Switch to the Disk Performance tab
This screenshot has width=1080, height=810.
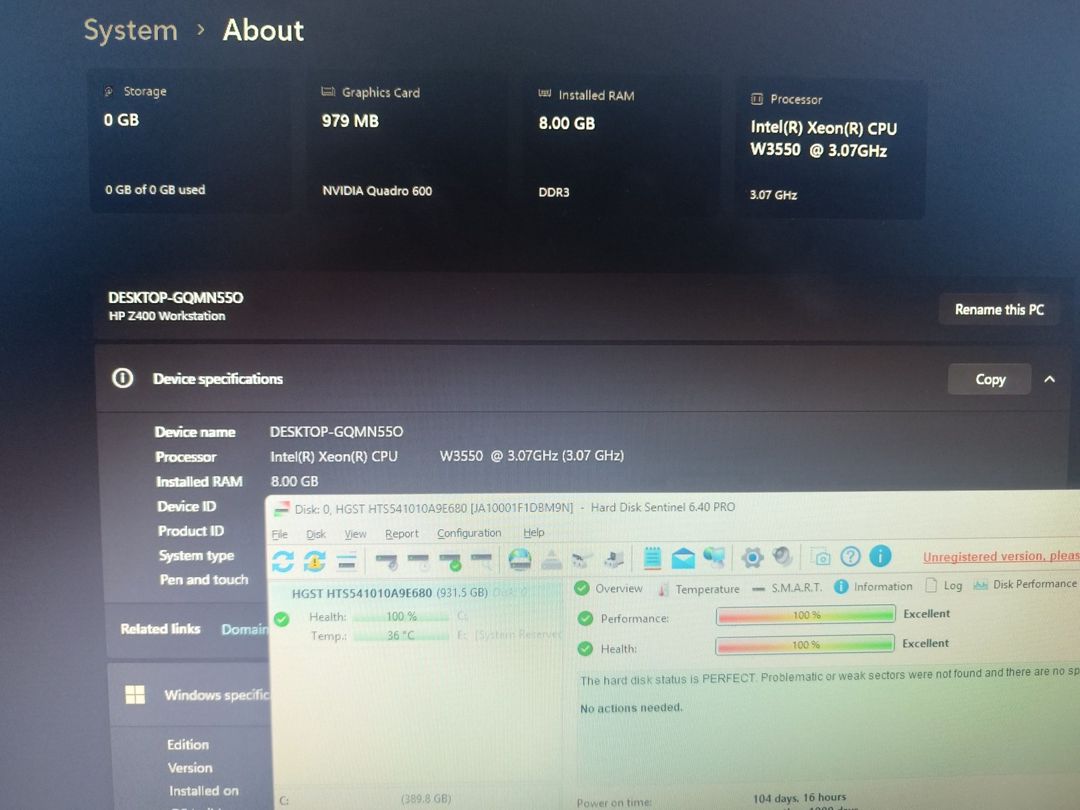point(1025,584)
